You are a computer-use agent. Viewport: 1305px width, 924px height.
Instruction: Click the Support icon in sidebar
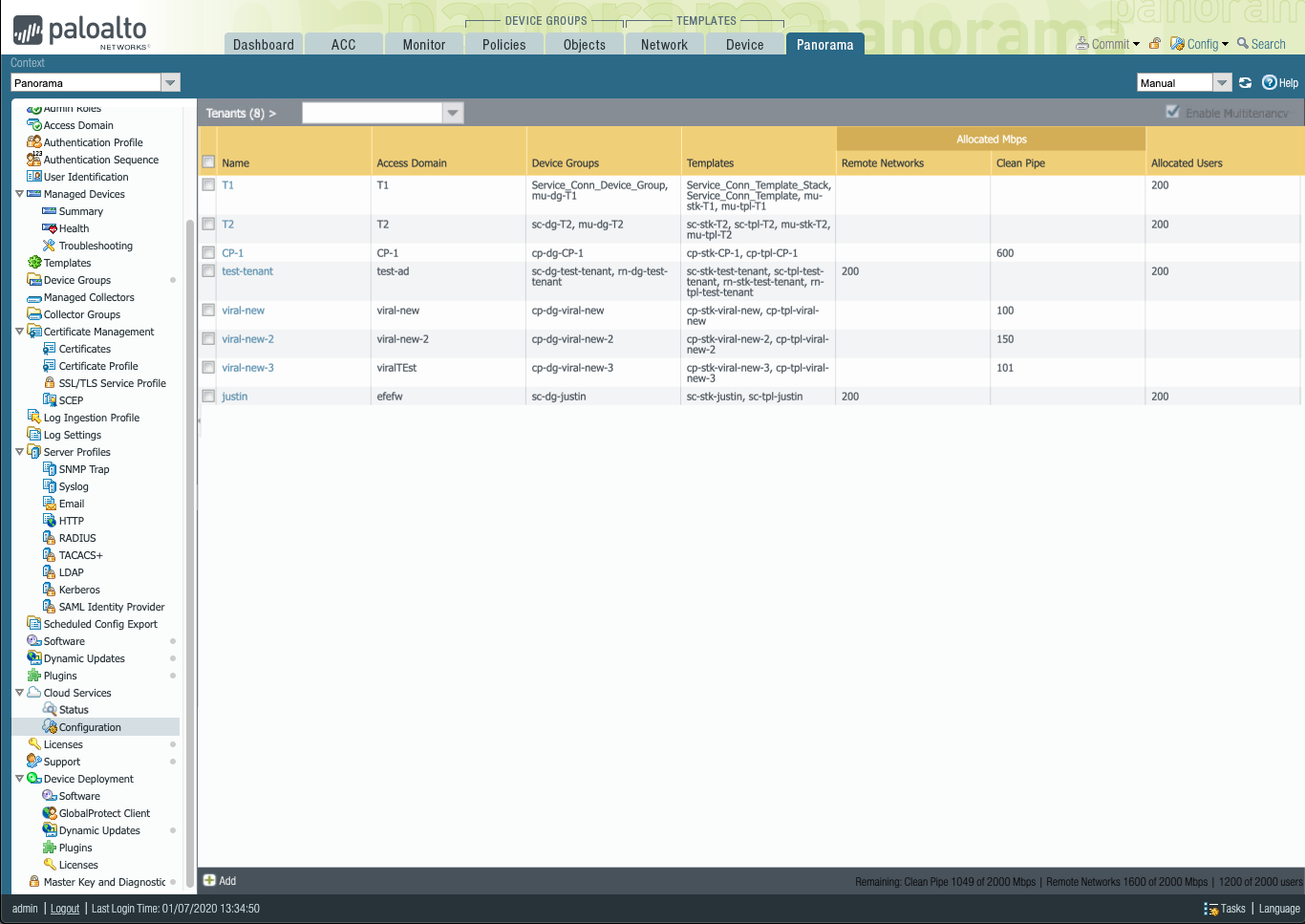click(x=34, y=762)
